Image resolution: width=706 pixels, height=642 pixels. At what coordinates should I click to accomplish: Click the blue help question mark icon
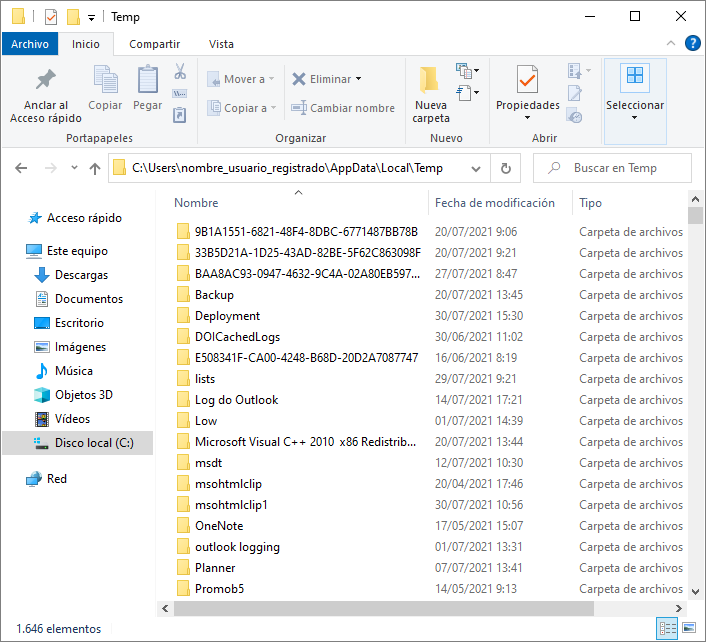pyautogui.click(x=692, y=43)
